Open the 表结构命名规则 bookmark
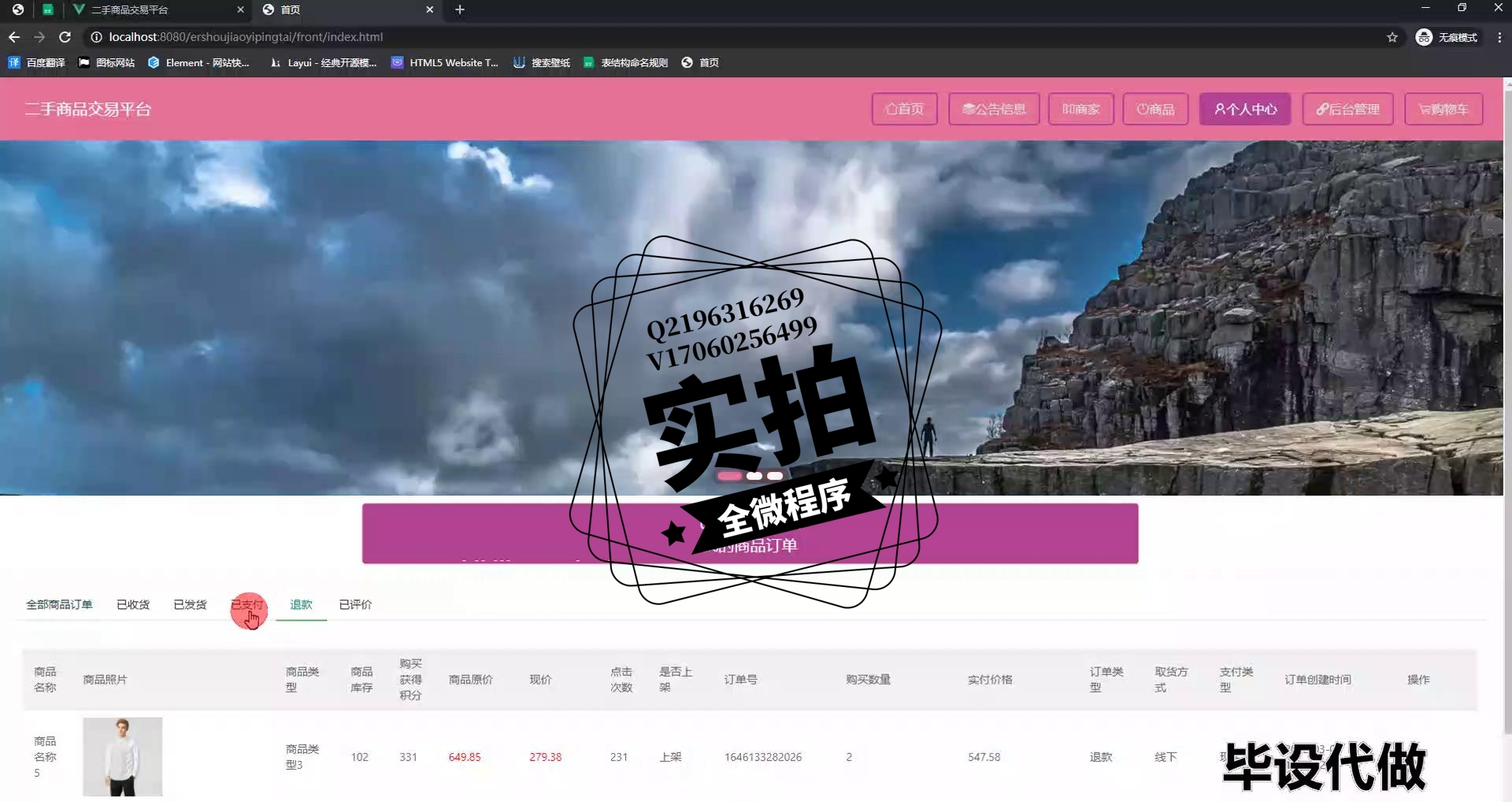 click(x=625, y=63)
